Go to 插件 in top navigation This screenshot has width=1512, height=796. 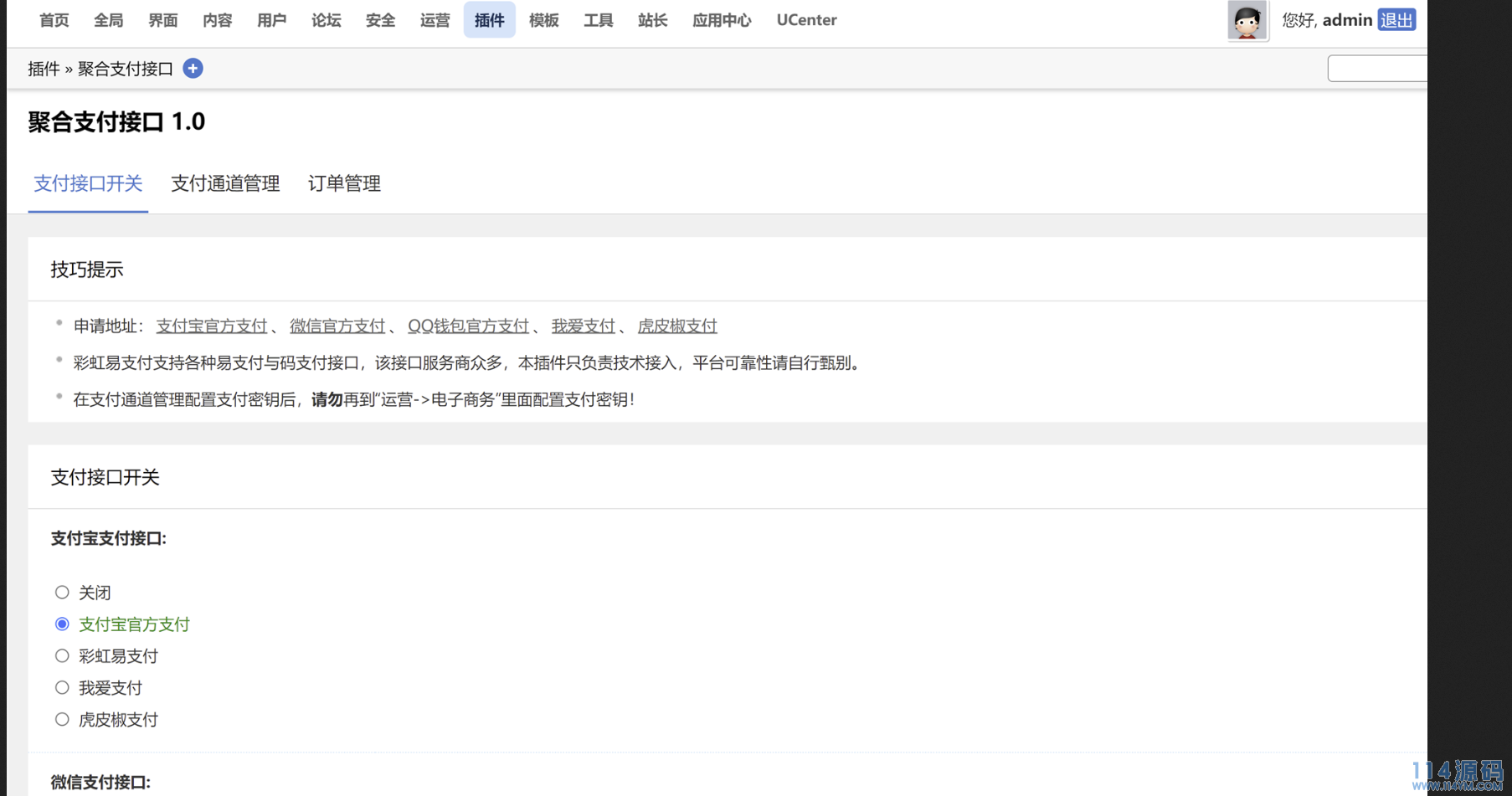pyautogui.click(x=489, y=20)
